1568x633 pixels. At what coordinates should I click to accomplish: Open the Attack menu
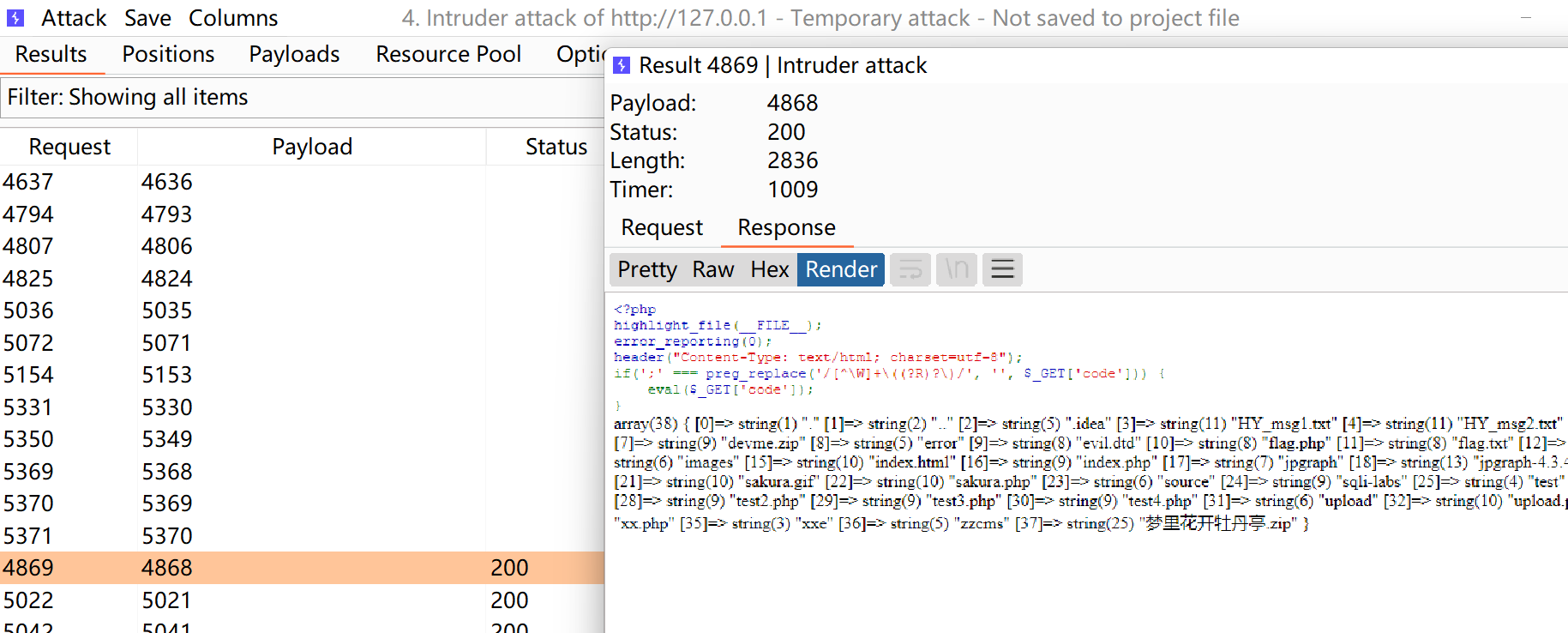pos(74,18)
